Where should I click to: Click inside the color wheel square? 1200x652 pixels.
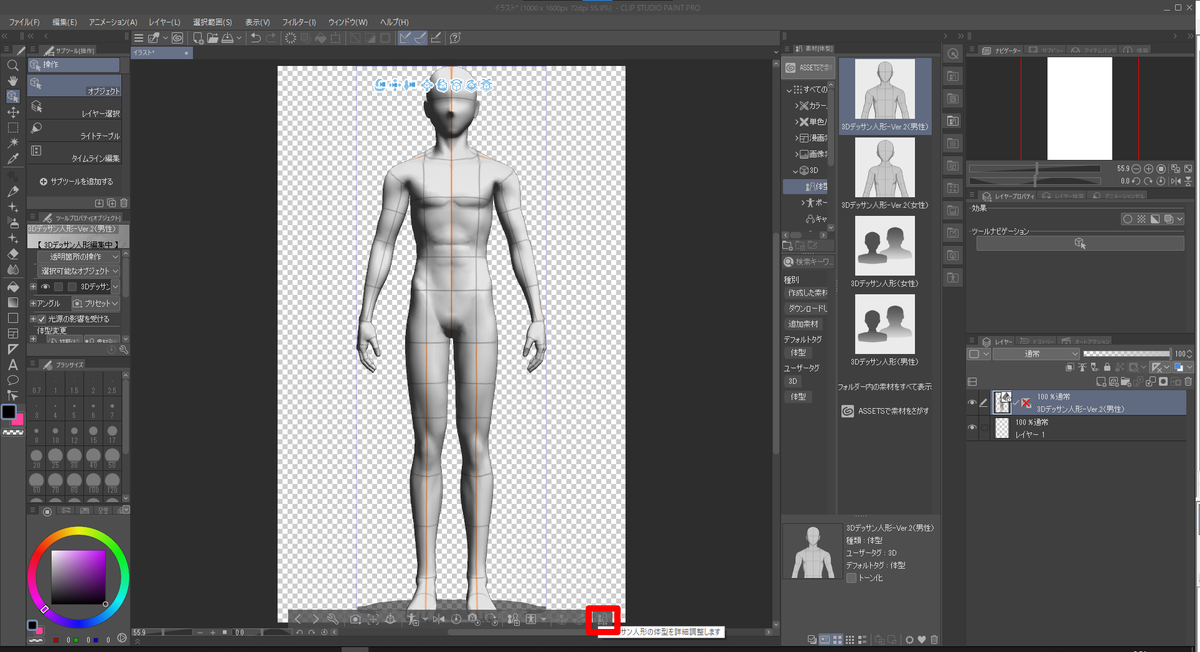pos(78,576)
